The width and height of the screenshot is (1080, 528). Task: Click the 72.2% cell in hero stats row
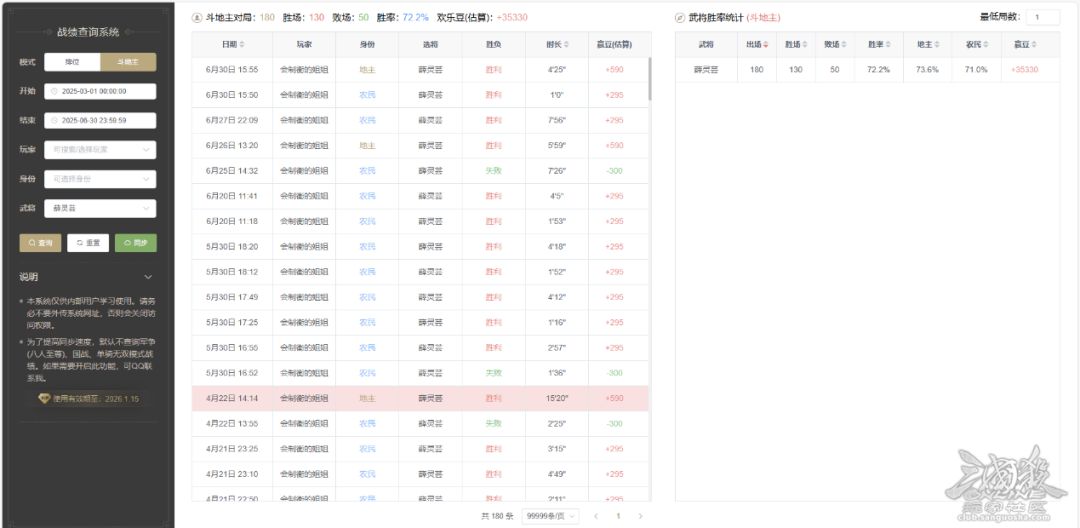(879, 70)
